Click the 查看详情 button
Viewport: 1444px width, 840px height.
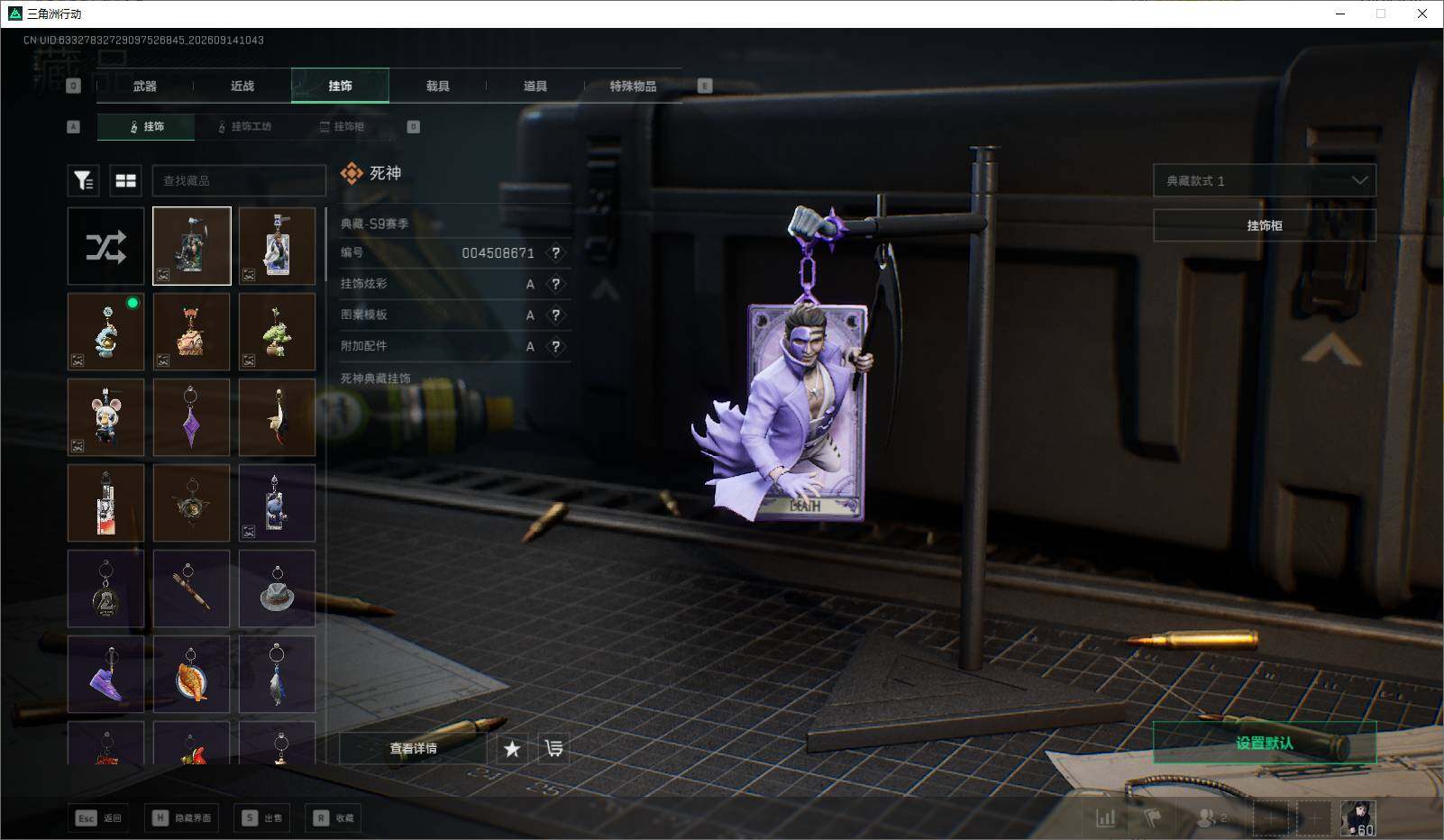coord(413,748)
